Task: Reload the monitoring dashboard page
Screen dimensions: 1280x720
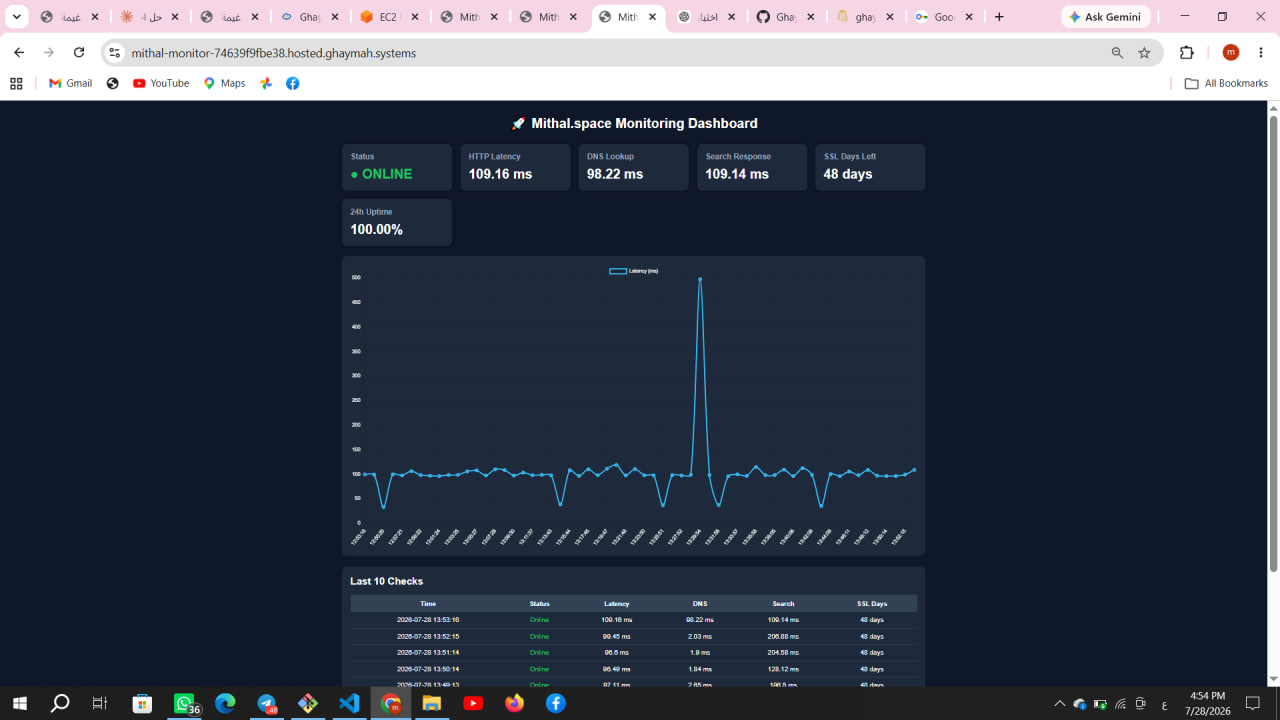Action: 79,53
